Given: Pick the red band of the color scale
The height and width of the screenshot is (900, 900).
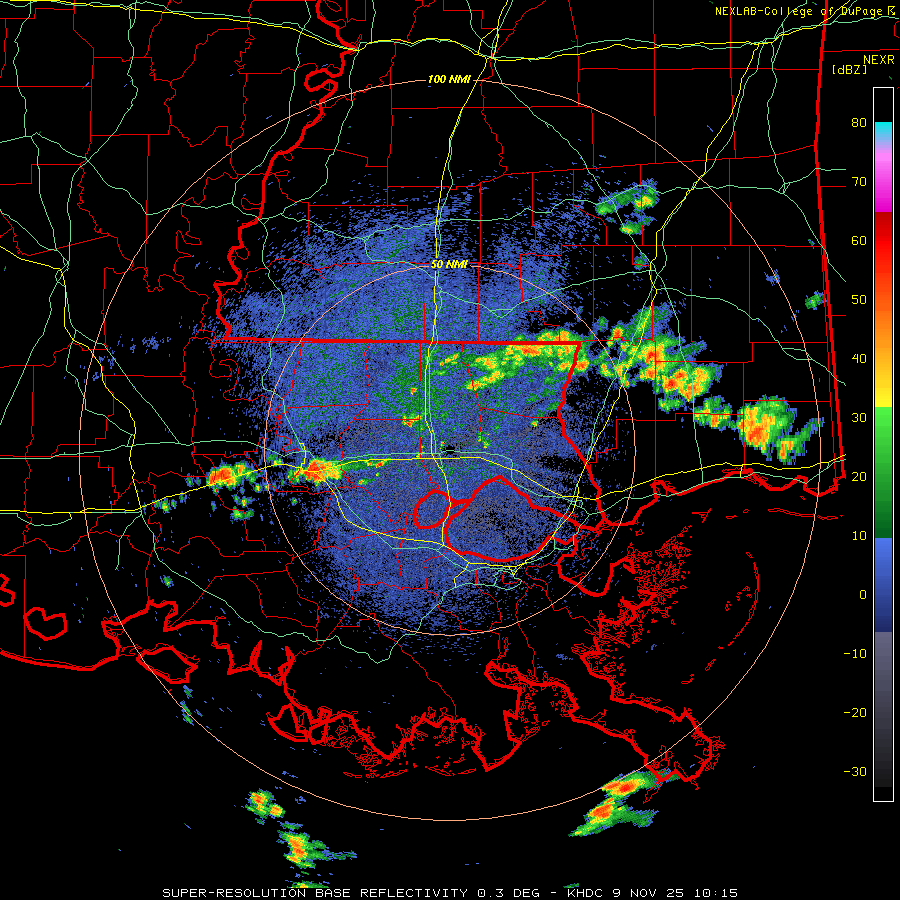Looking at the screenshot, I should pos(883,241).
